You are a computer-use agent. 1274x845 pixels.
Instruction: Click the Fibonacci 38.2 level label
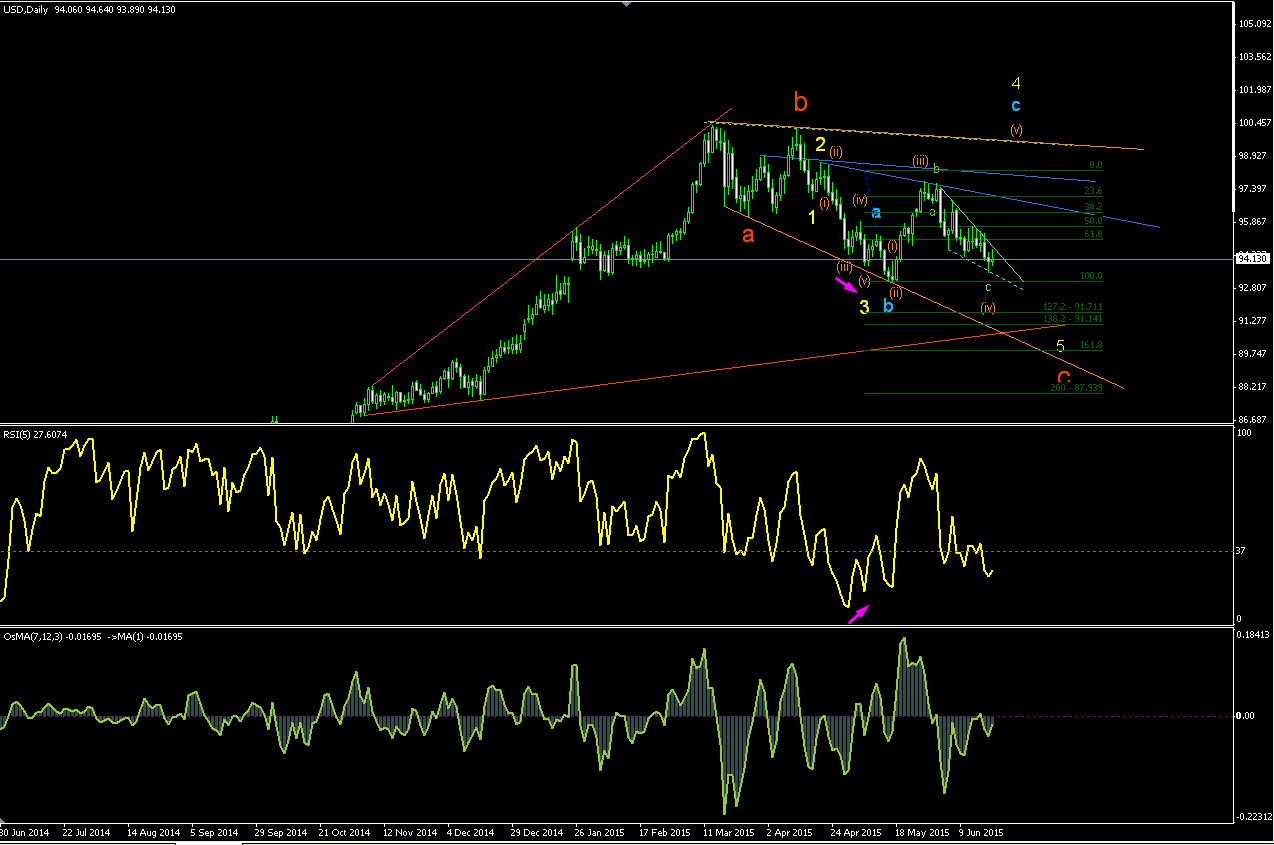(x=1093, y=207)
